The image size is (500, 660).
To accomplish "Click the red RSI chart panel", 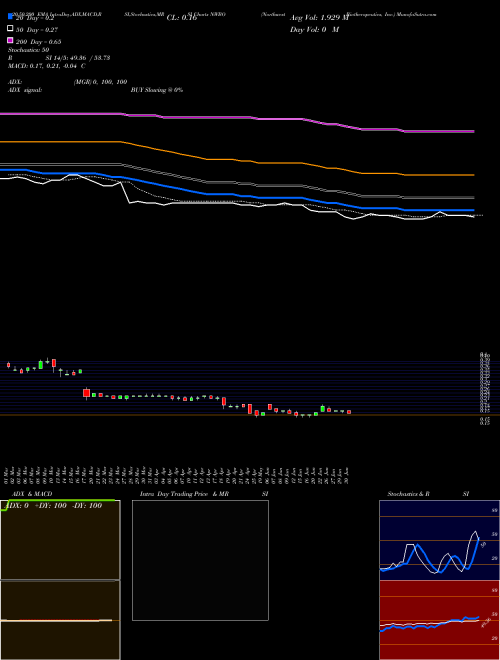I will pyautogui.click(x=439, y=620).
